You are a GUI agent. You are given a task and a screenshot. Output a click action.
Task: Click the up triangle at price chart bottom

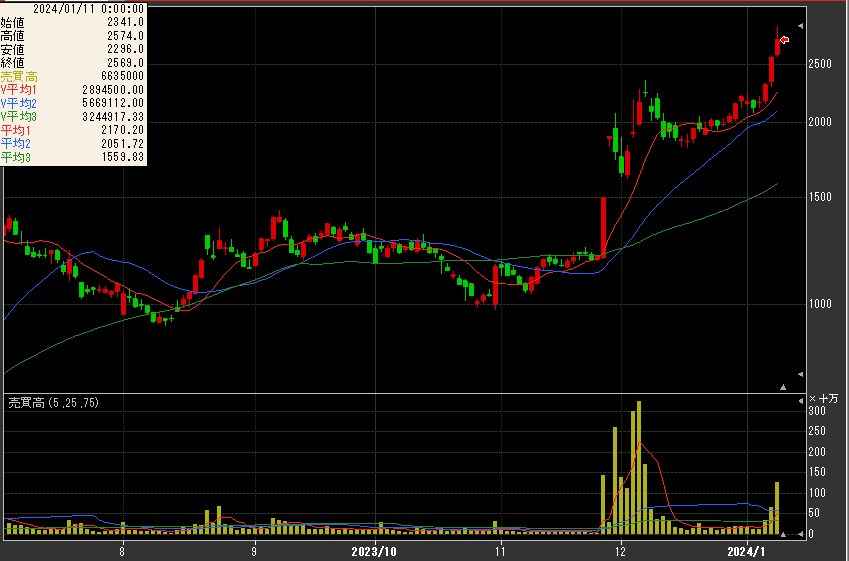point(783,386)
